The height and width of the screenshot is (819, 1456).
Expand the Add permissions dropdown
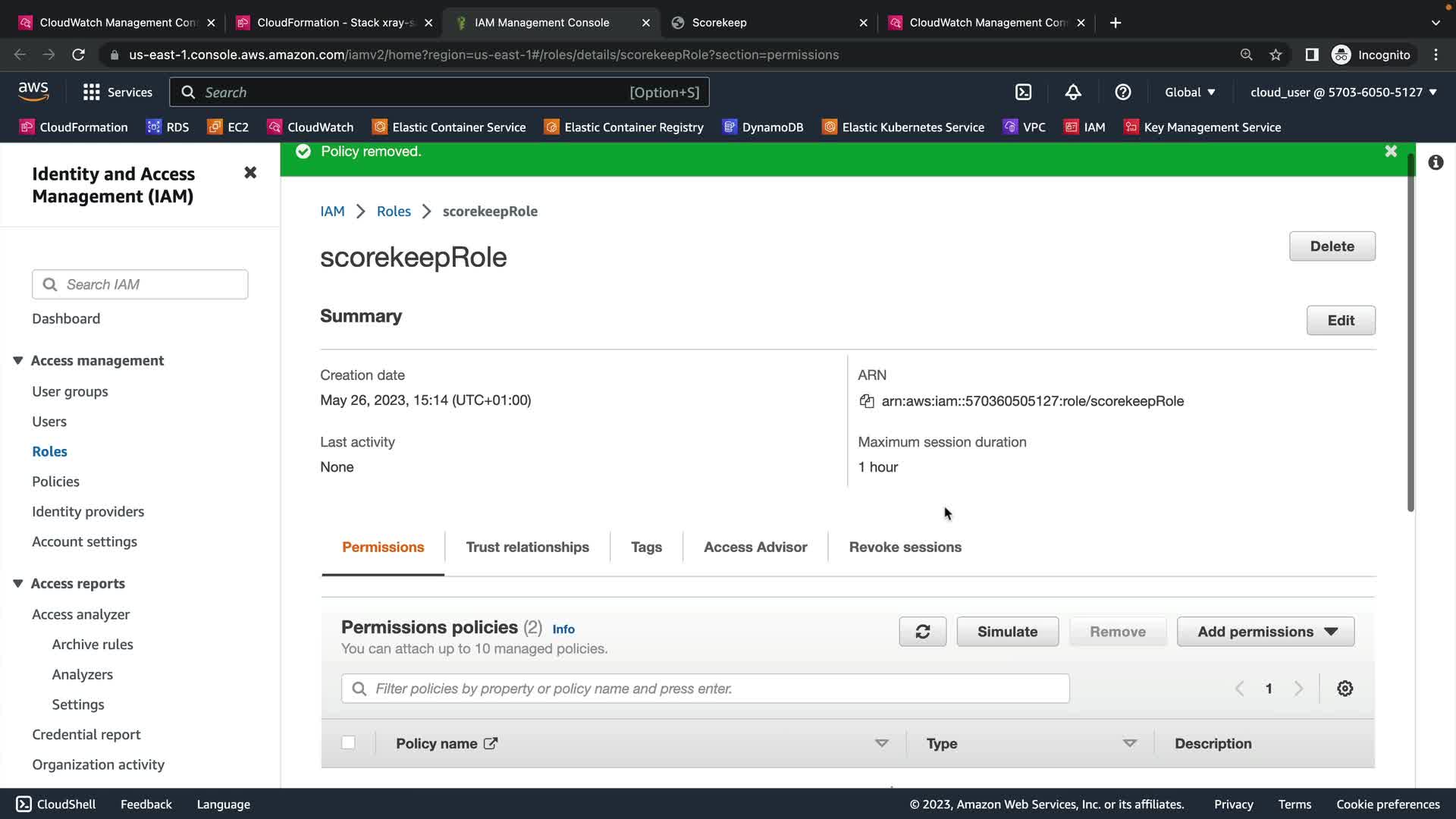pos(1265,632)
